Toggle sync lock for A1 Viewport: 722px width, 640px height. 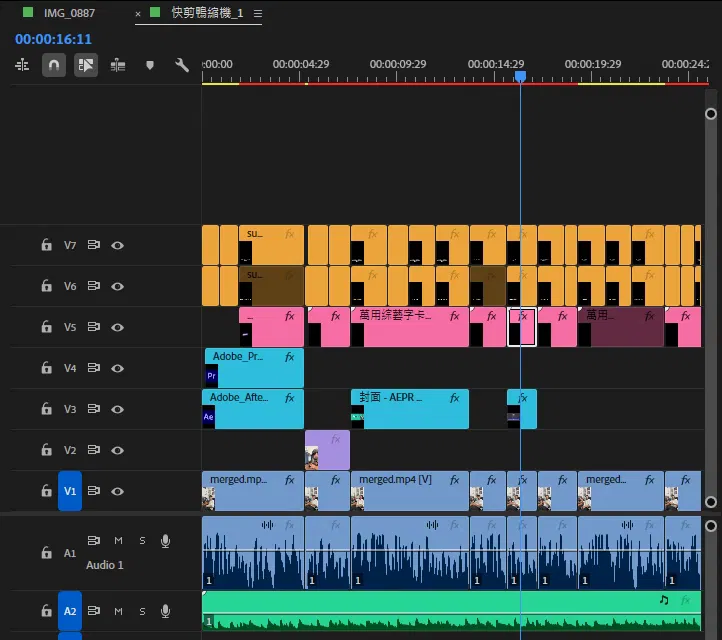pyautogui.click(x=94, y=540)
